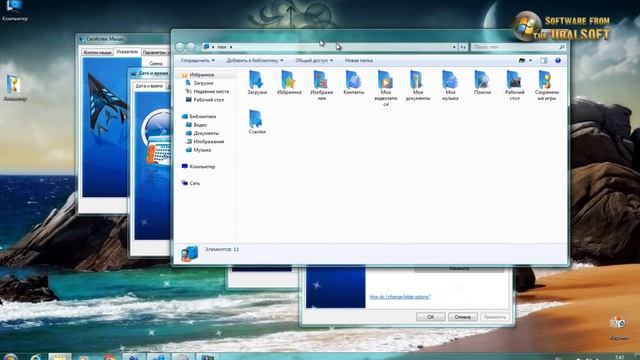Select Компьютер in the navigation pane

(x=202, y=167)
